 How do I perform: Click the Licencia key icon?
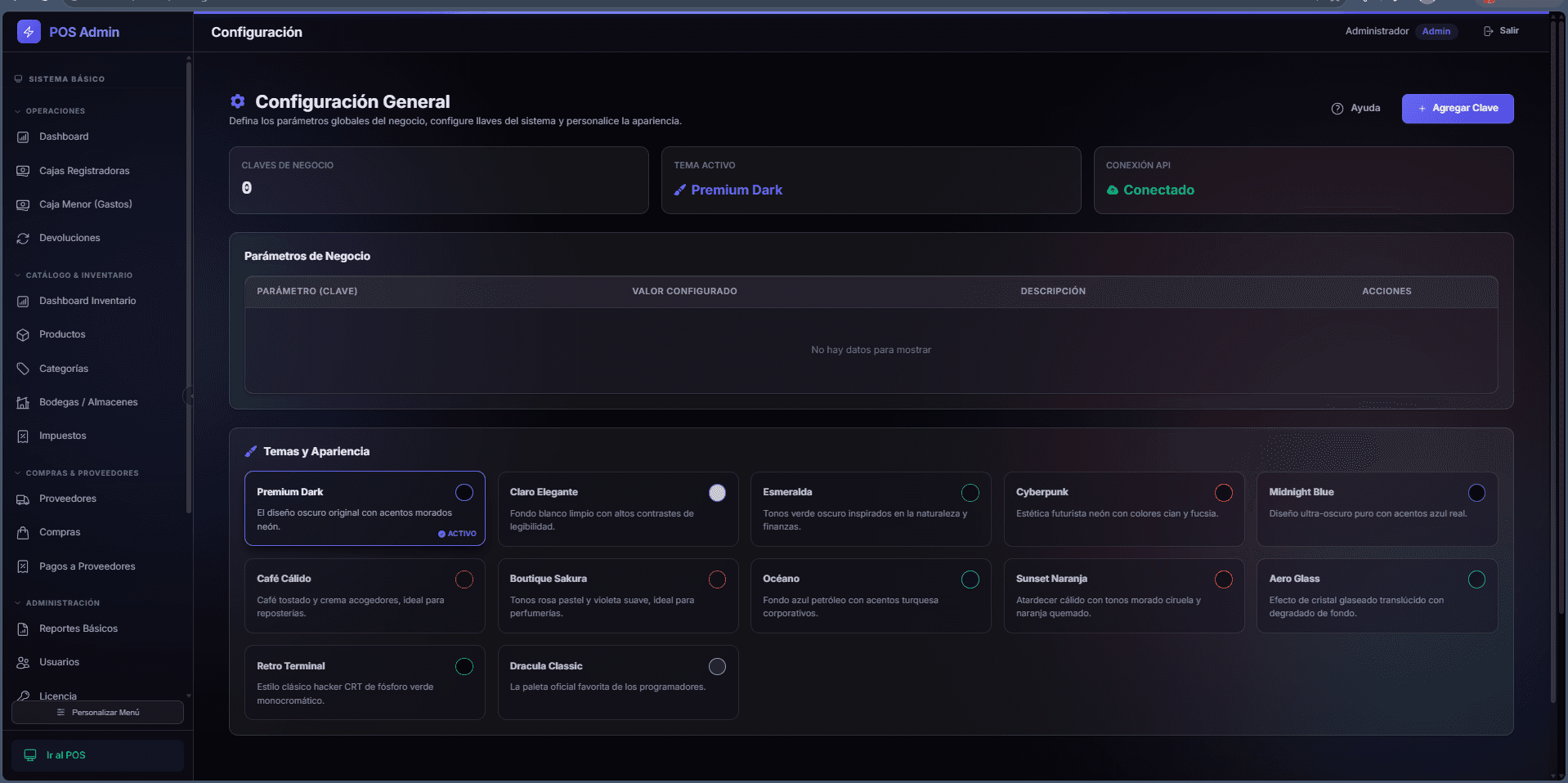click(x=23, y=696)
